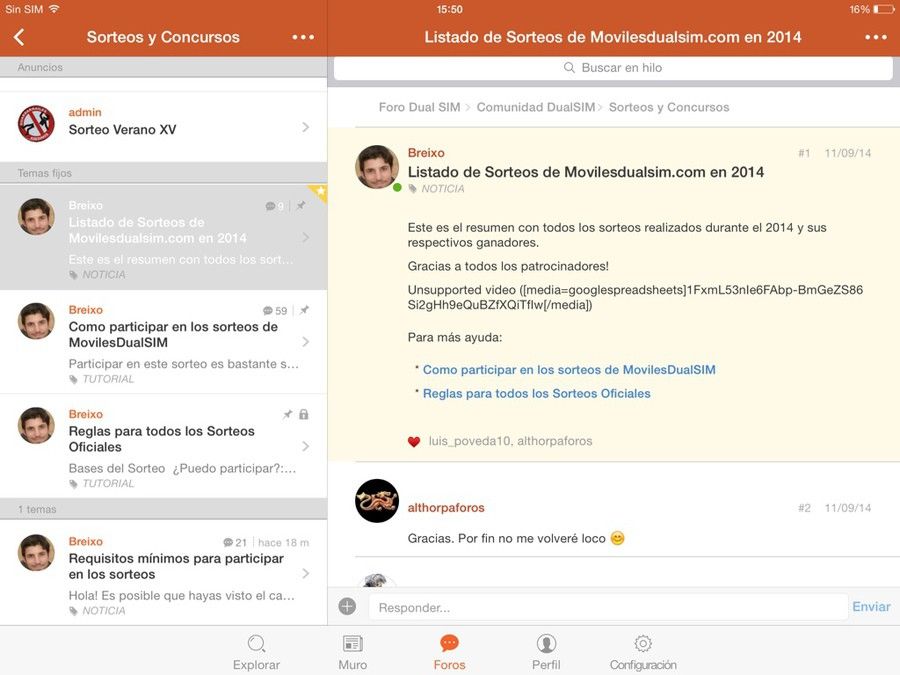Open the admin avatar in Sorteo Verano XV
900x675 pixels.
(x=36, y=123)
